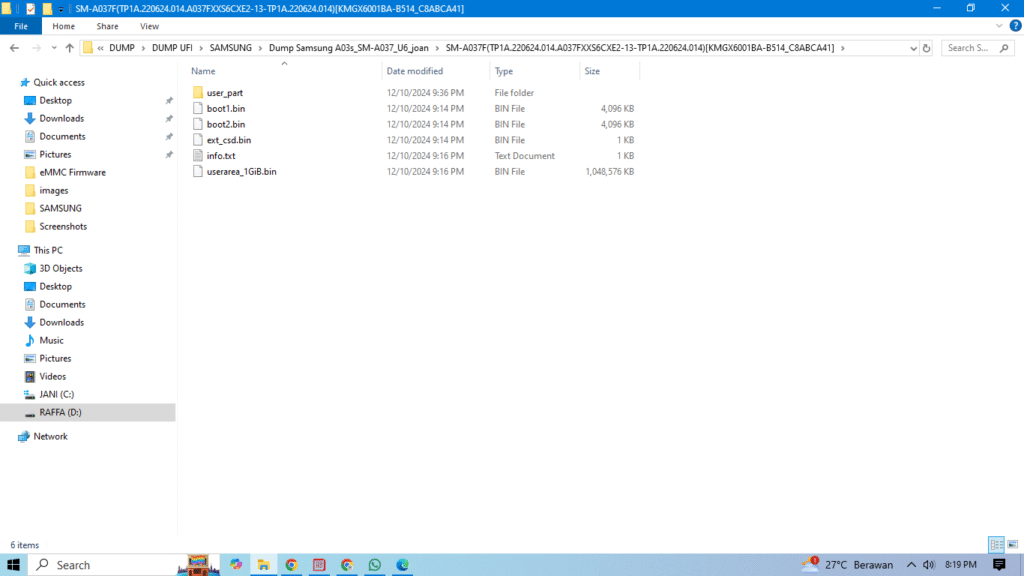The image size is (1024, 576).
Task: Click the DUMP breadcrumb segment
Action: (x=121, y=48)
